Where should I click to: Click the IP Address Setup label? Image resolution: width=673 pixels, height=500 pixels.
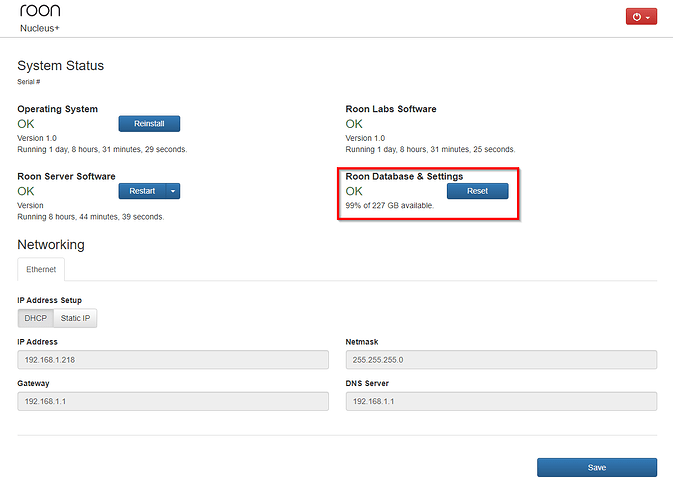[x=49, y=300]
